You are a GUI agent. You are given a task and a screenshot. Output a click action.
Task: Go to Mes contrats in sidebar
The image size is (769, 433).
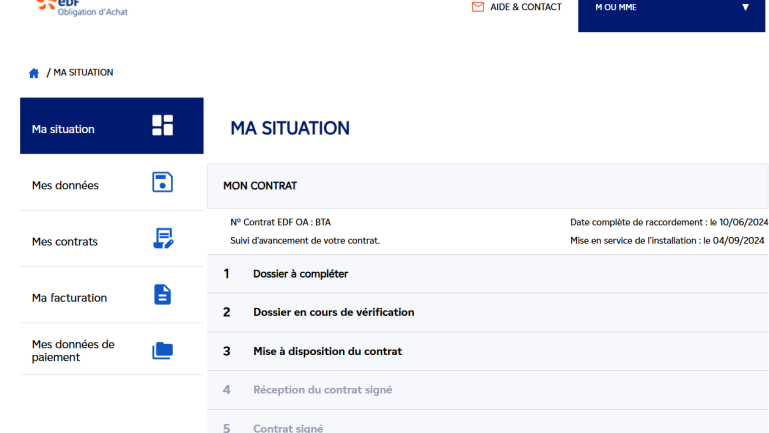(x=65, y=241)
